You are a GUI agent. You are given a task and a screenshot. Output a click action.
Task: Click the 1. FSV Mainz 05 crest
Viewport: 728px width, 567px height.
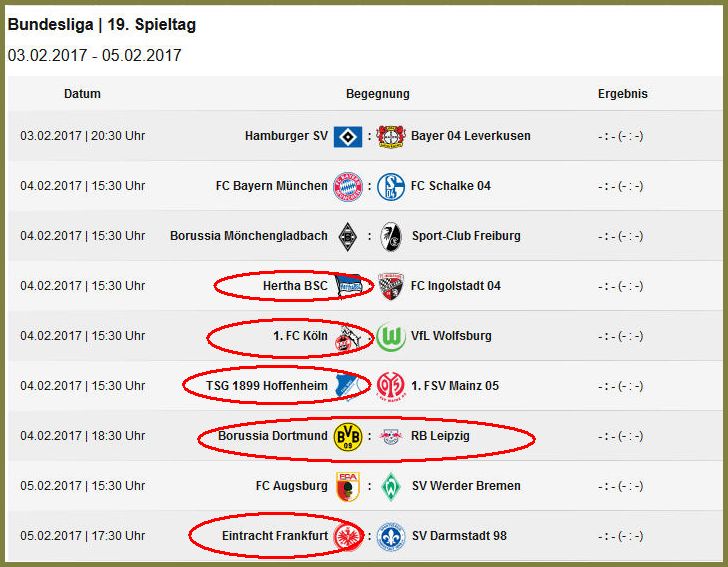pyautogui.click(x=391, y=386)
